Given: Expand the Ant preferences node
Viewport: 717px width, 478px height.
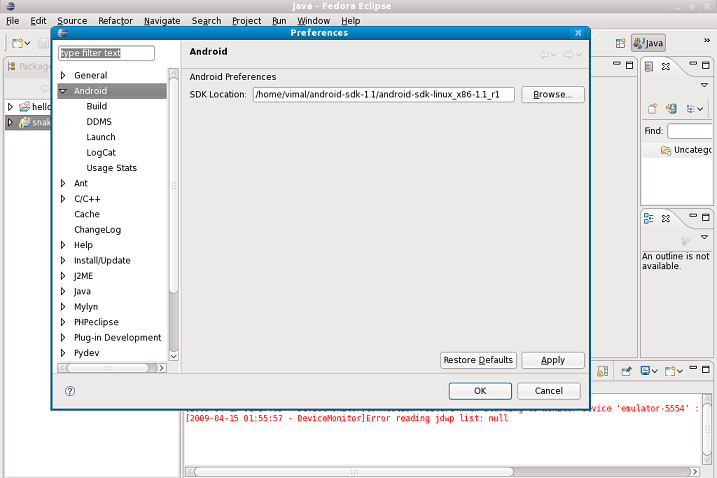Looking at the screenshot, I should pos(63,183).
